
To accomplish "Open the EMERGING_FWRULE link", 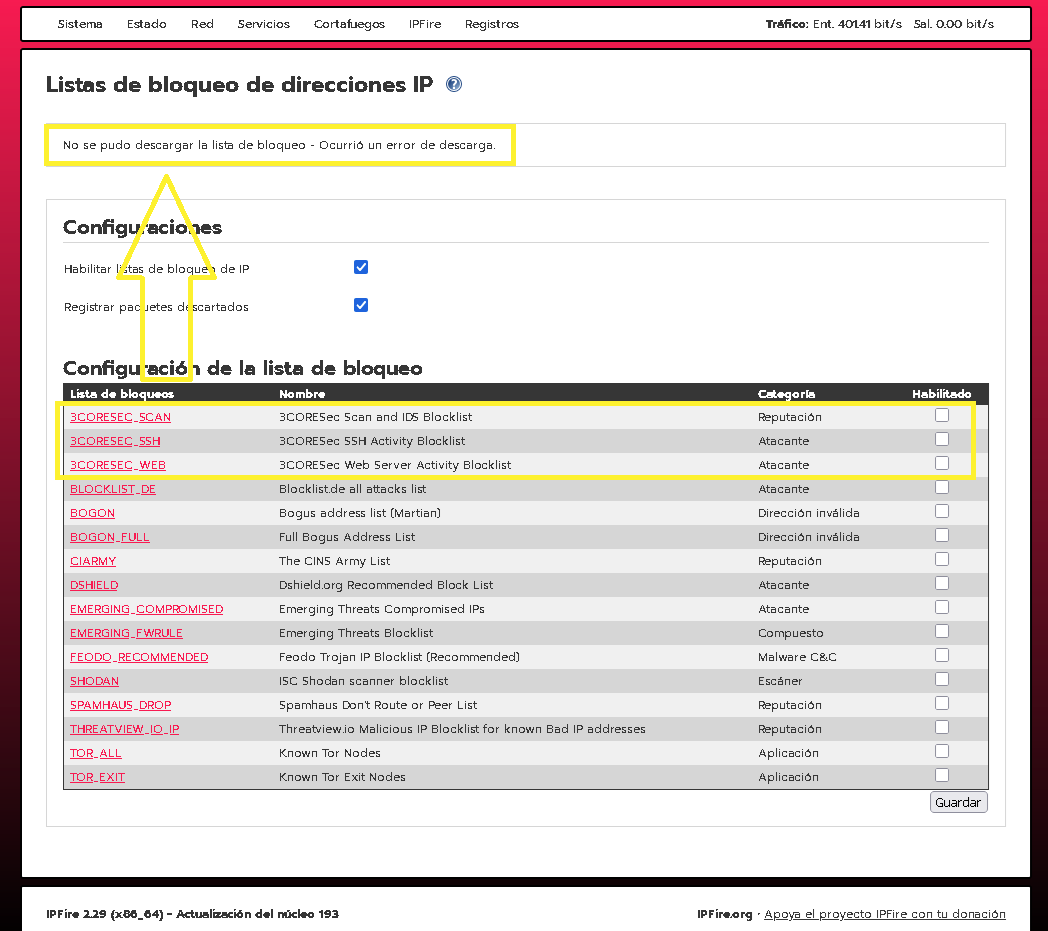I will 126,634.
